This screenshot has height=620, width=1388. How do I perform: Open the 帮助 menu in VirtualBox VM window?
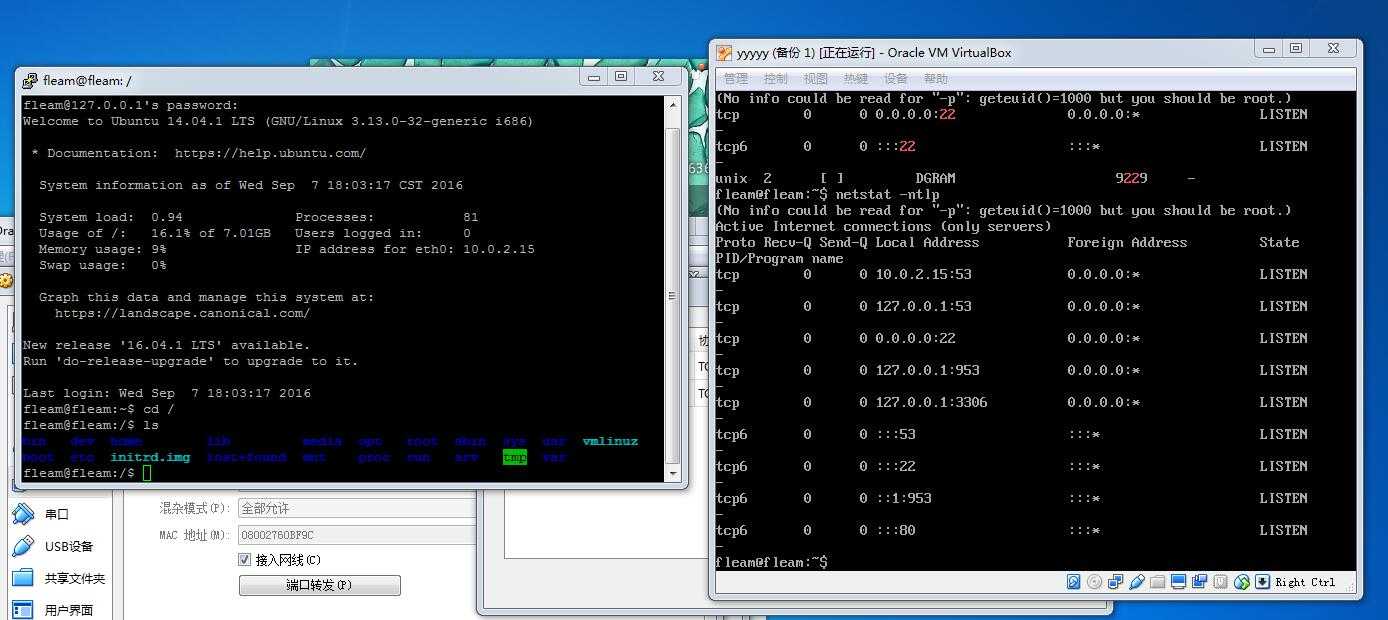click(936, 78)
